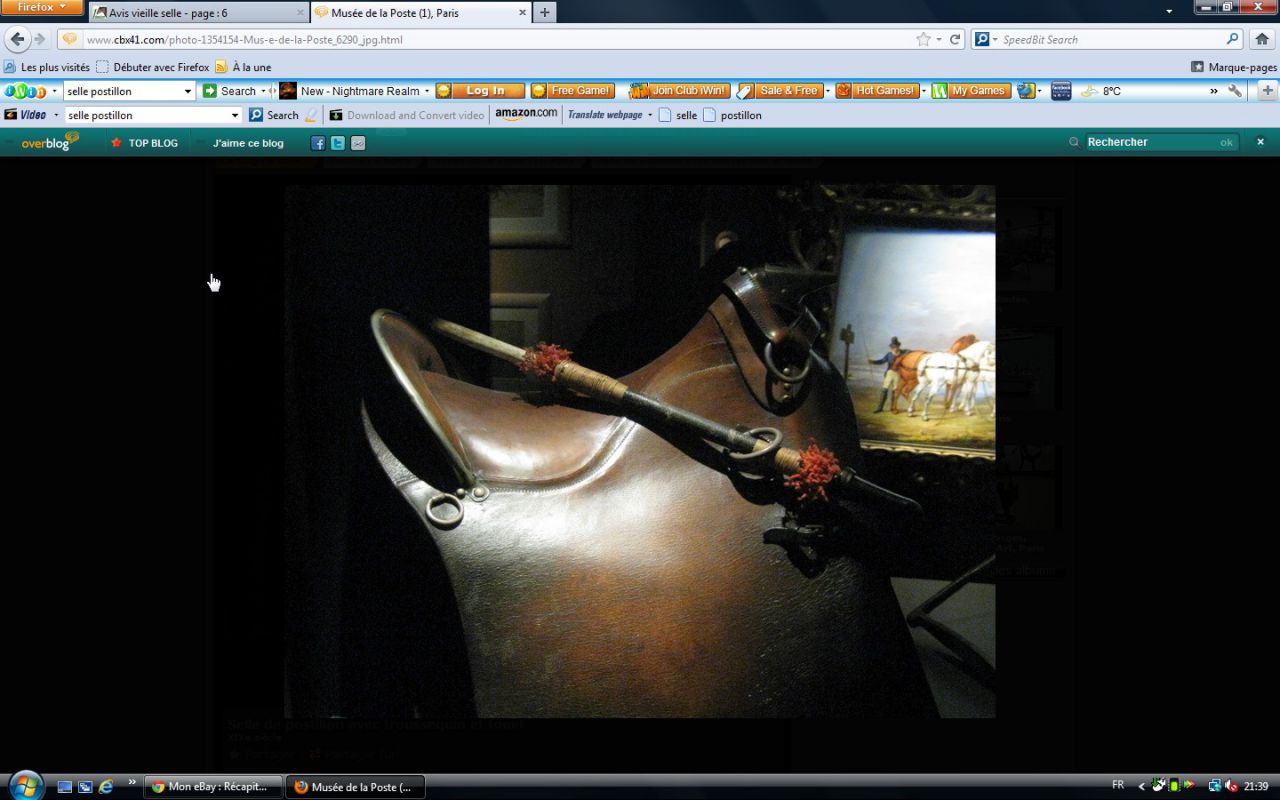Viewport: 1280px width, 800px height.
Task: Open 'Mon eBay' Chrome window in taskbar
Action: (x=213, y=787)
